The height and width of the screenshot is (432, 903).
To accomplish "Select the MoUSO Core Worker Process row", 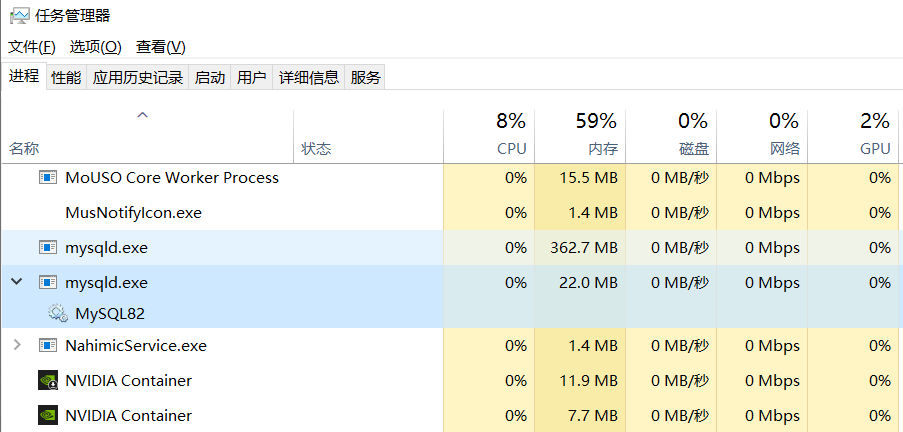I will click(452, 177).
